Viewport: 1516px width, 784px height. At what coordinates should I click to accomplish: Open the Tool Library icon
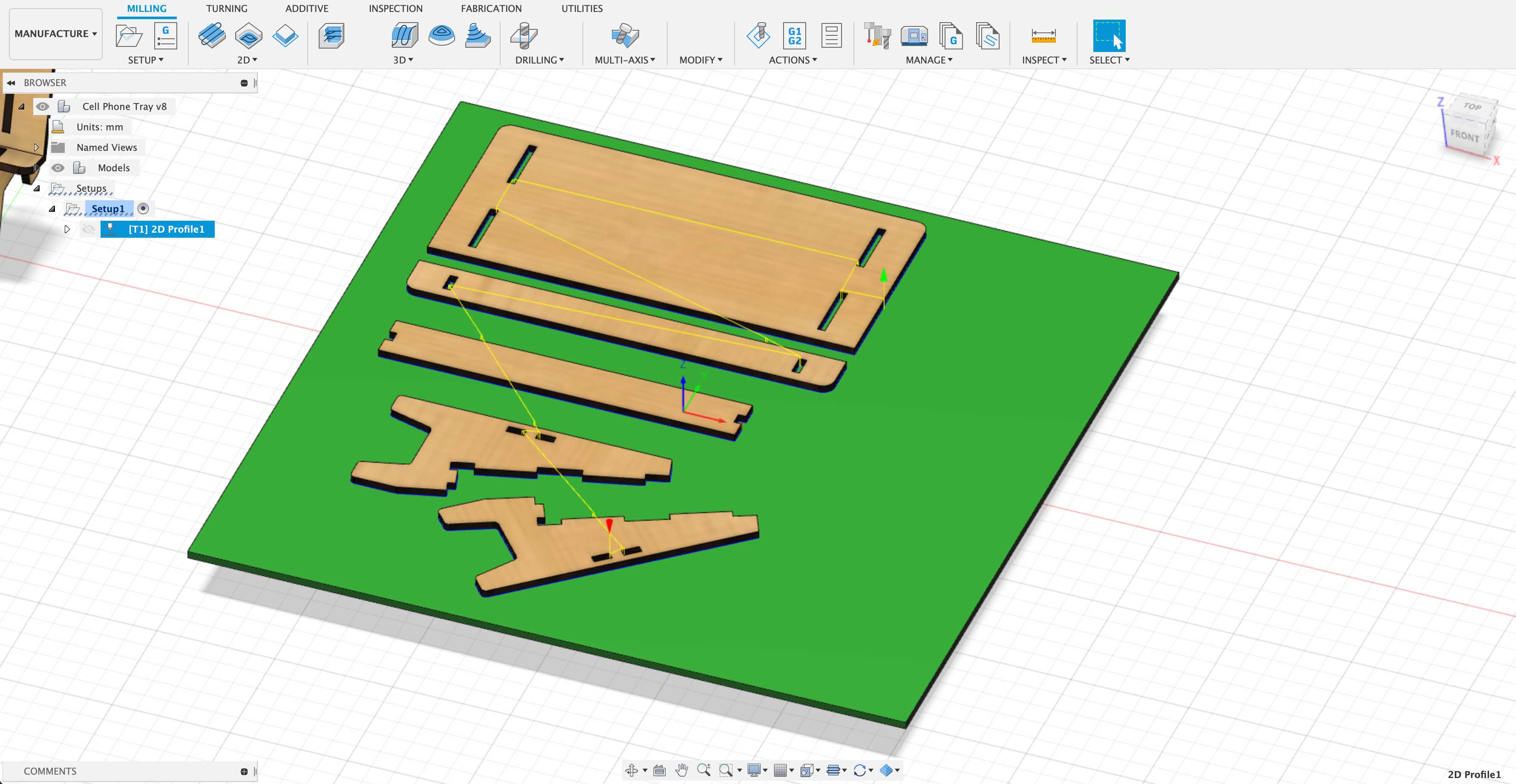(877, 36)
